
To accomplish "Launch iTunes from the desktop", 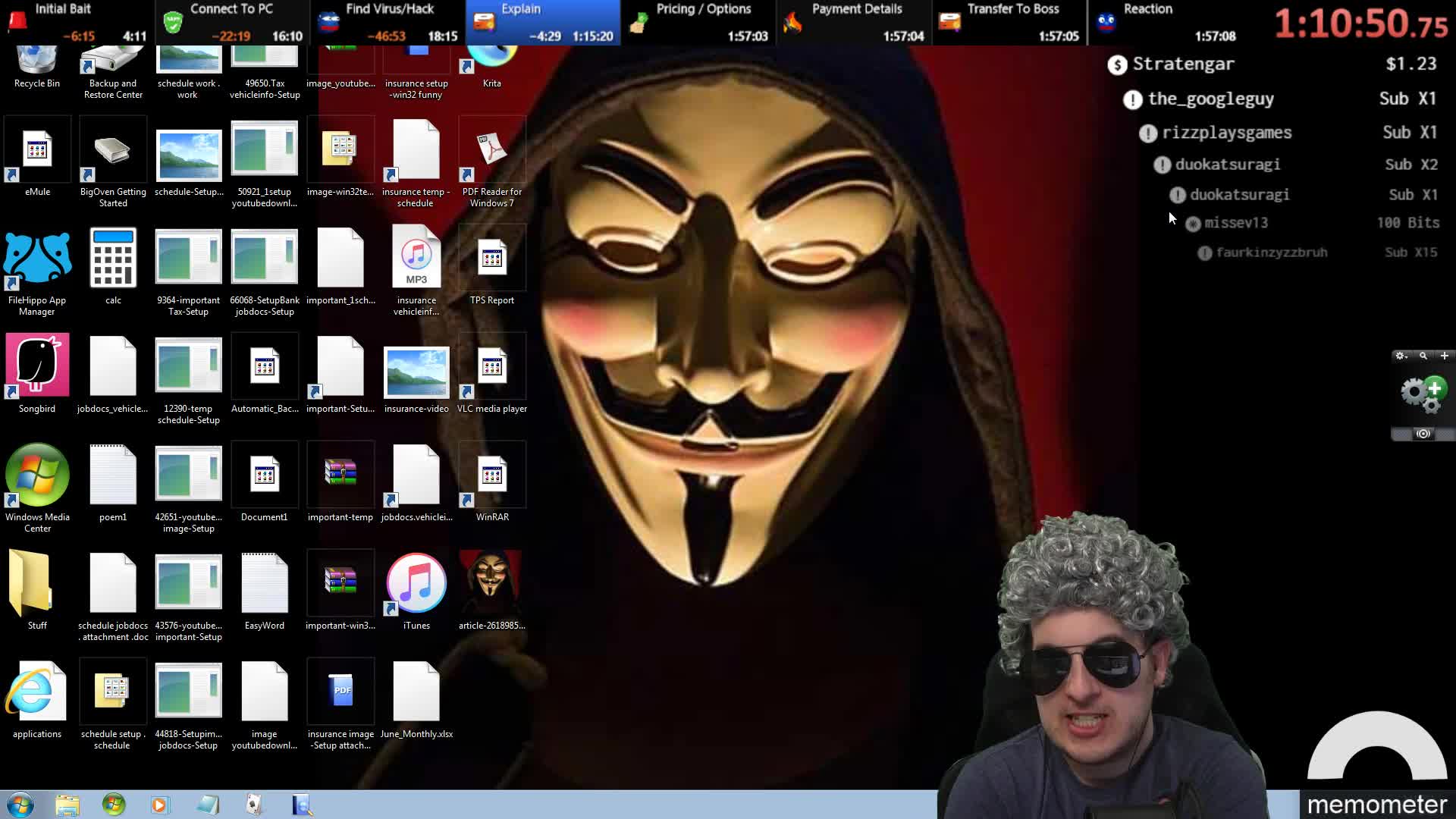I will tap(416, 583).
